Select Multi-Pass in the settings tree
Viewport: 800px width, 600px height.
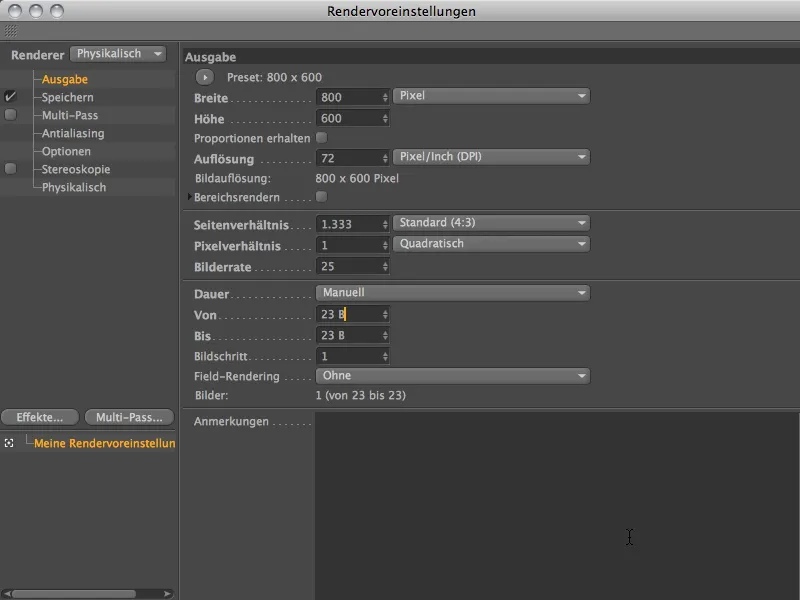pyautogui.click(x=70, y=115)
